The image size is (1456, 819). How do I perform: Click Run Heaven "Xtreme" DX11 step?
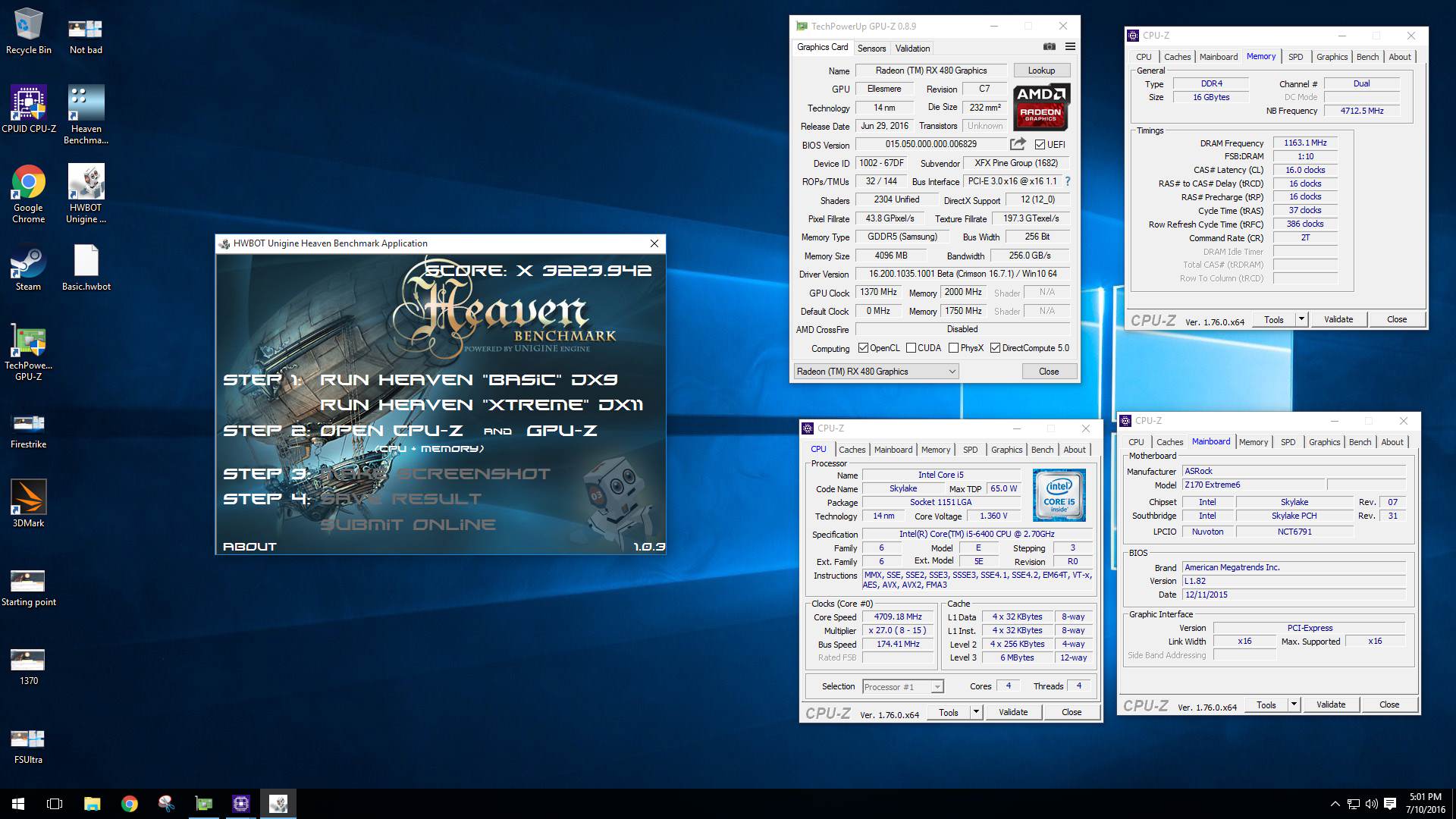tap(482, 405)
